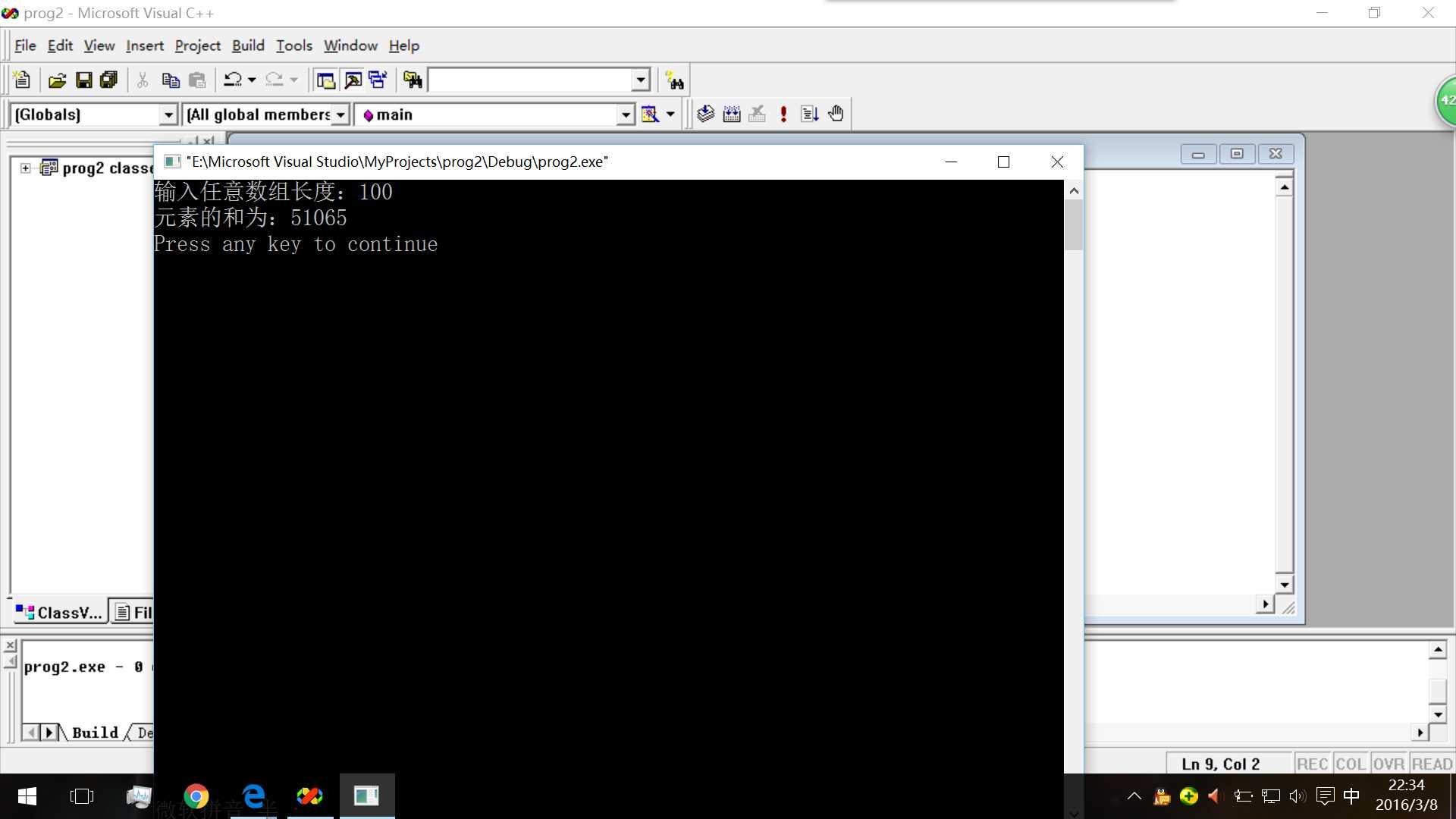Viewport: 1456px width, 819px height.
Task: Click the Redo arrow icon
Action: pyautogui.click(x=275, y=80)
